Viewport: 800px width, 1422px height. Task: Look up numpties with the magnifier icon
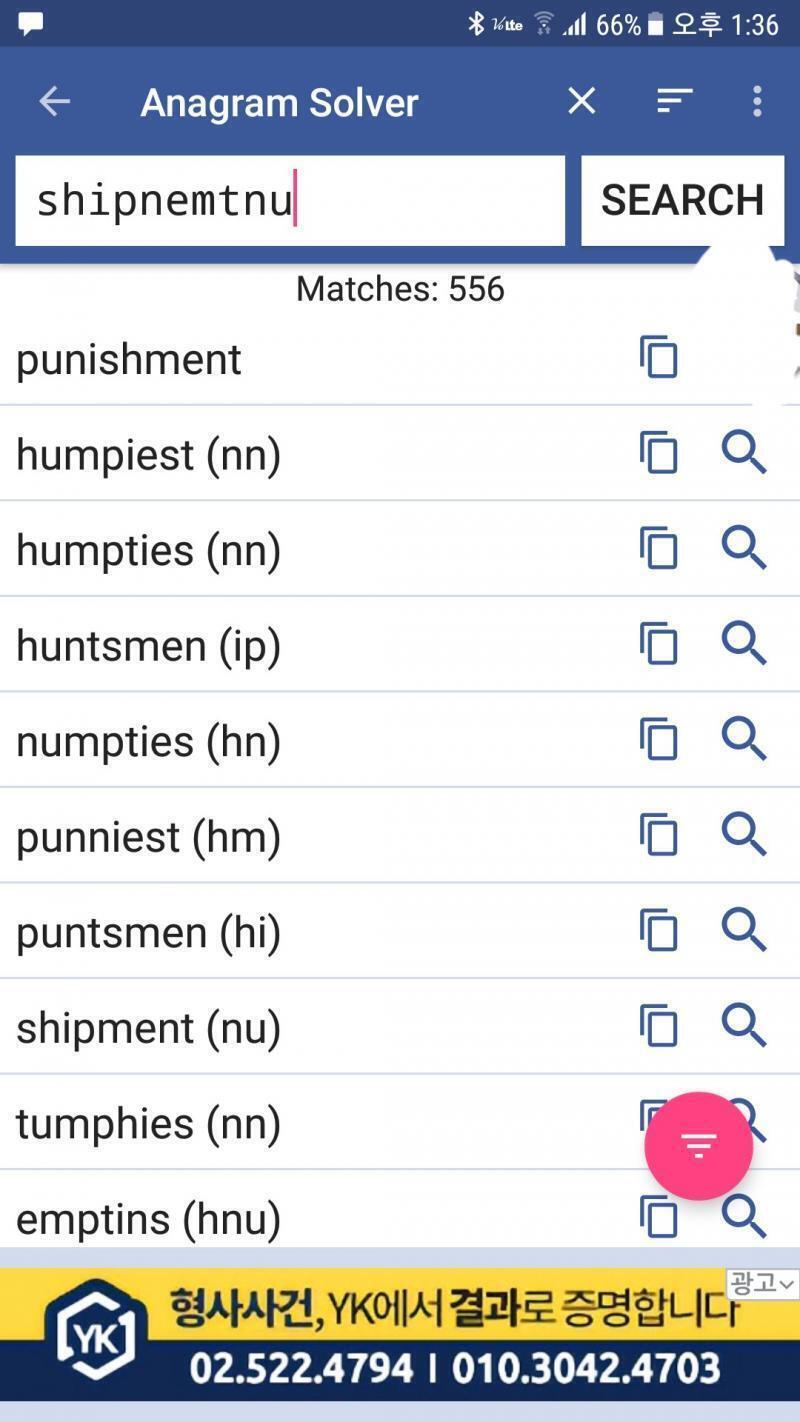(x=744, y=740)
